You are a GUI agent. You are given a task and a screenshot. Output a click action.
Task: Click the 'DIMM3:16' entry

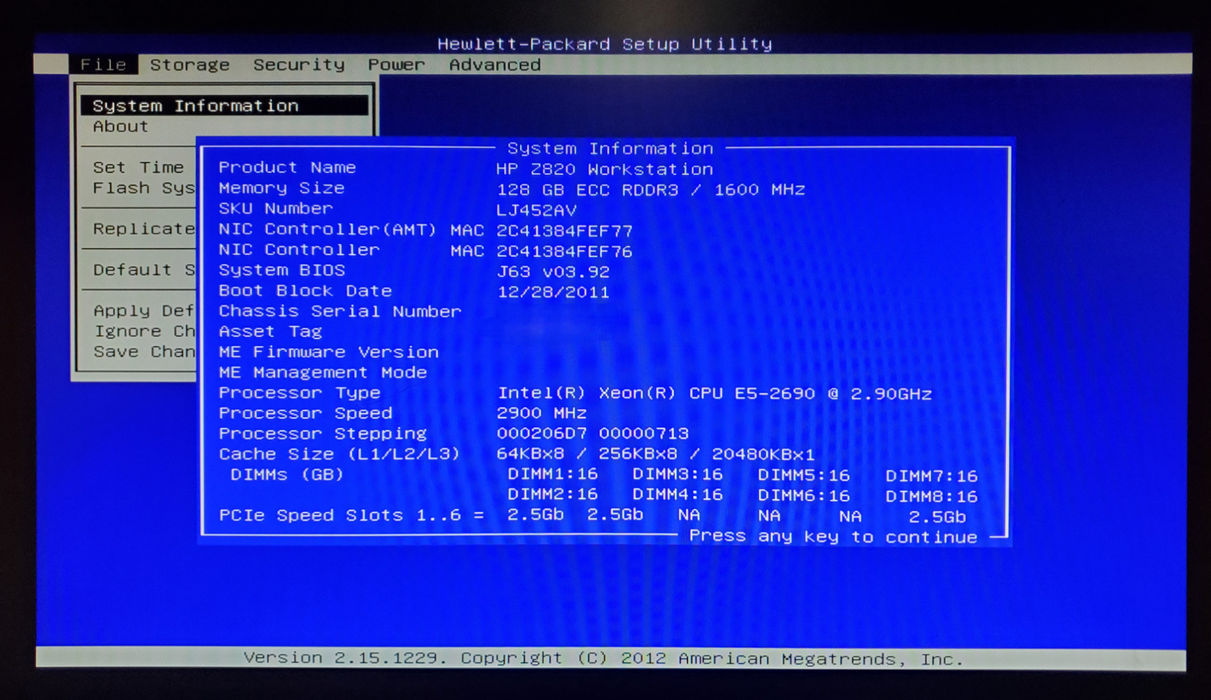[678, 475]
